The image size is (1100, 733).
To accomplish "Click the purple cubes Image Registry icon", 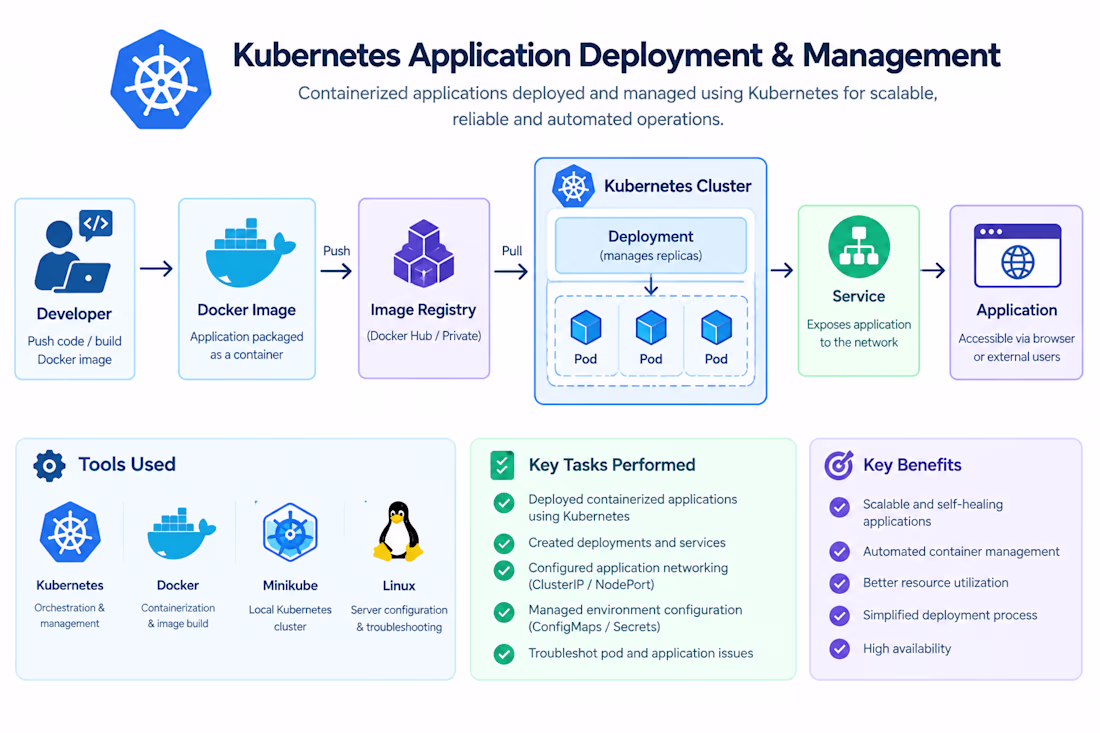I will coord(424,253).
